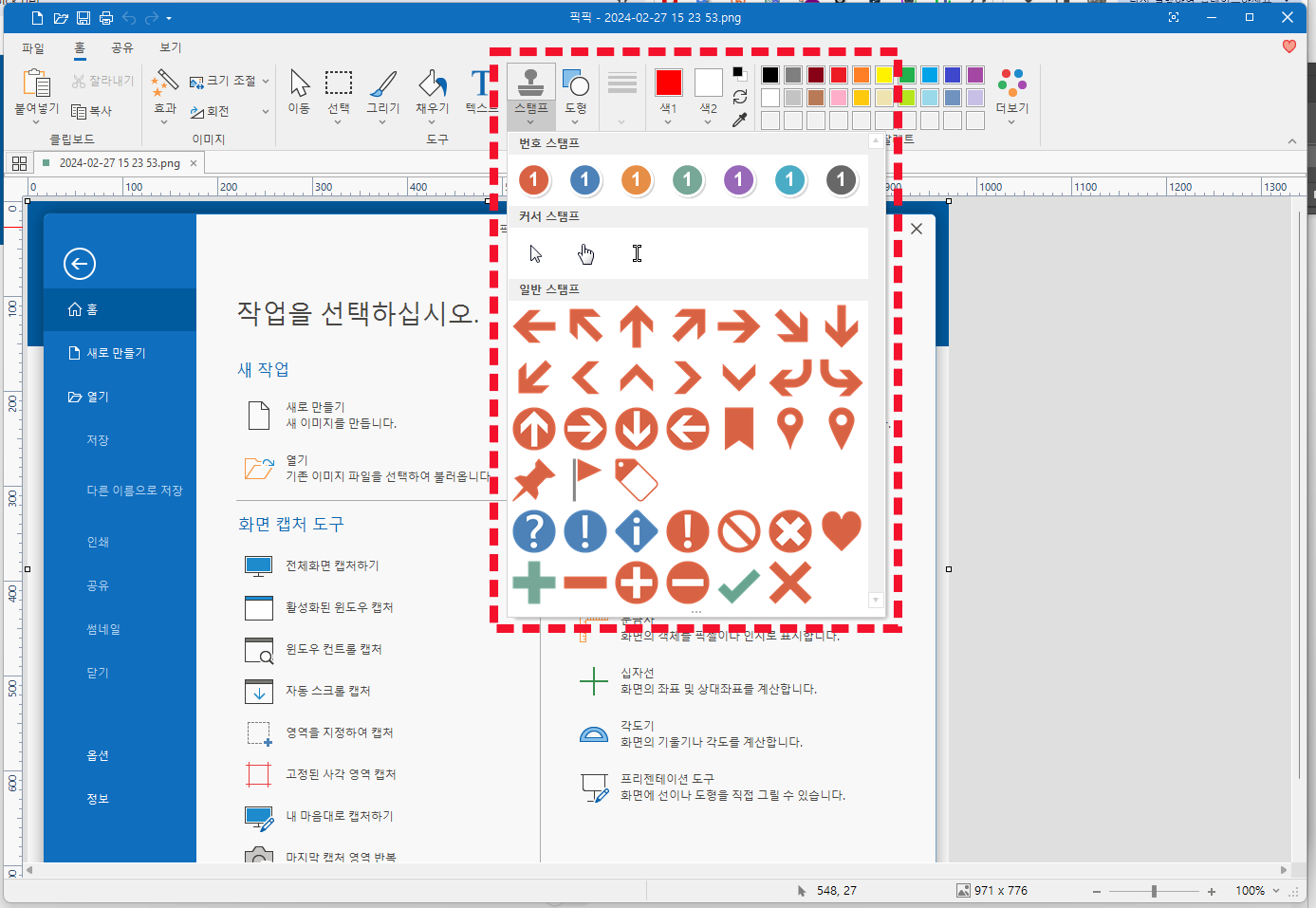Pick the pink palette color swatch

(839, 98)
